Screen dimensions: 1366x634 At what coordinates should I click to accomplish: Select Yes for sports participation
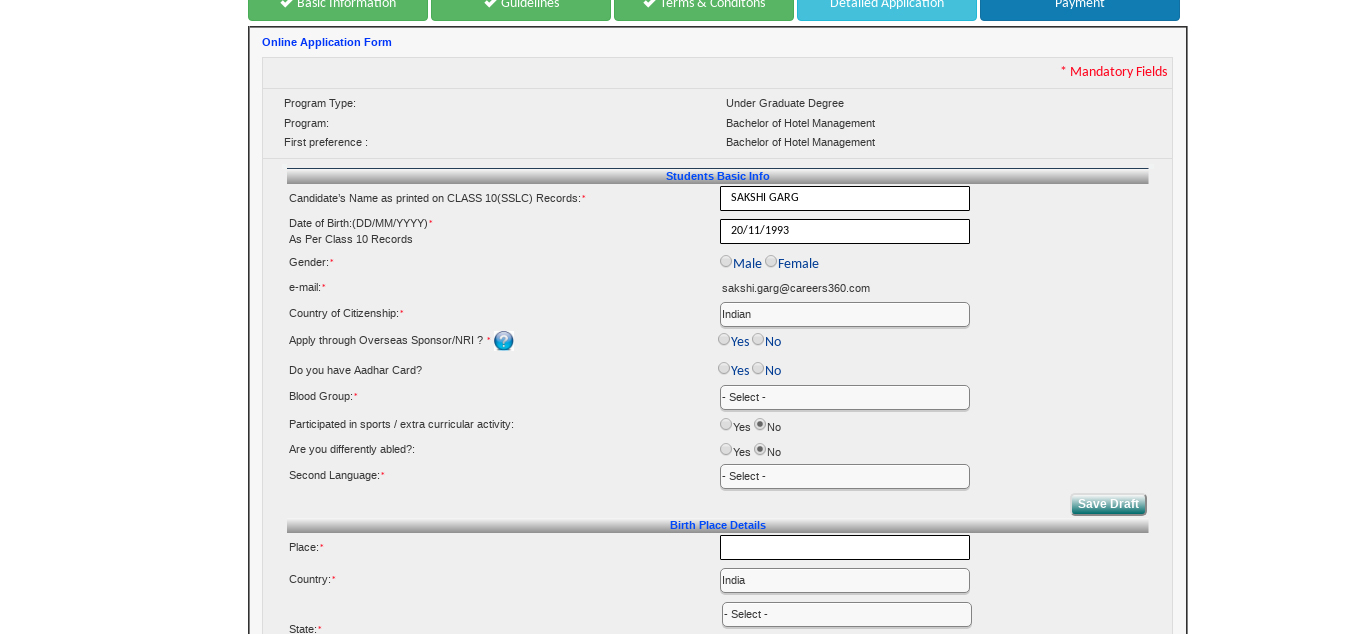tap(726, 423)
